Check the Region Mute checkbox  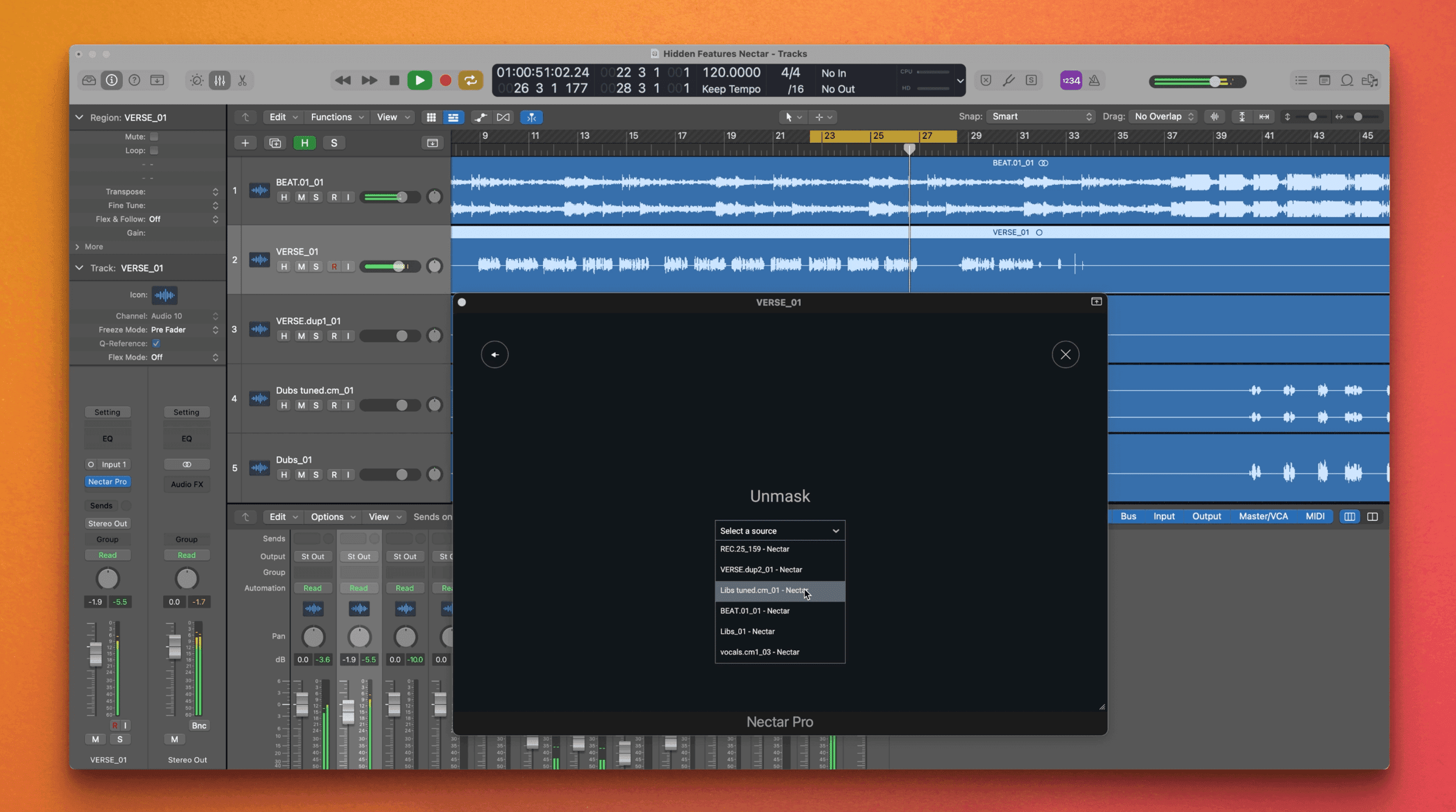[154, 136]
